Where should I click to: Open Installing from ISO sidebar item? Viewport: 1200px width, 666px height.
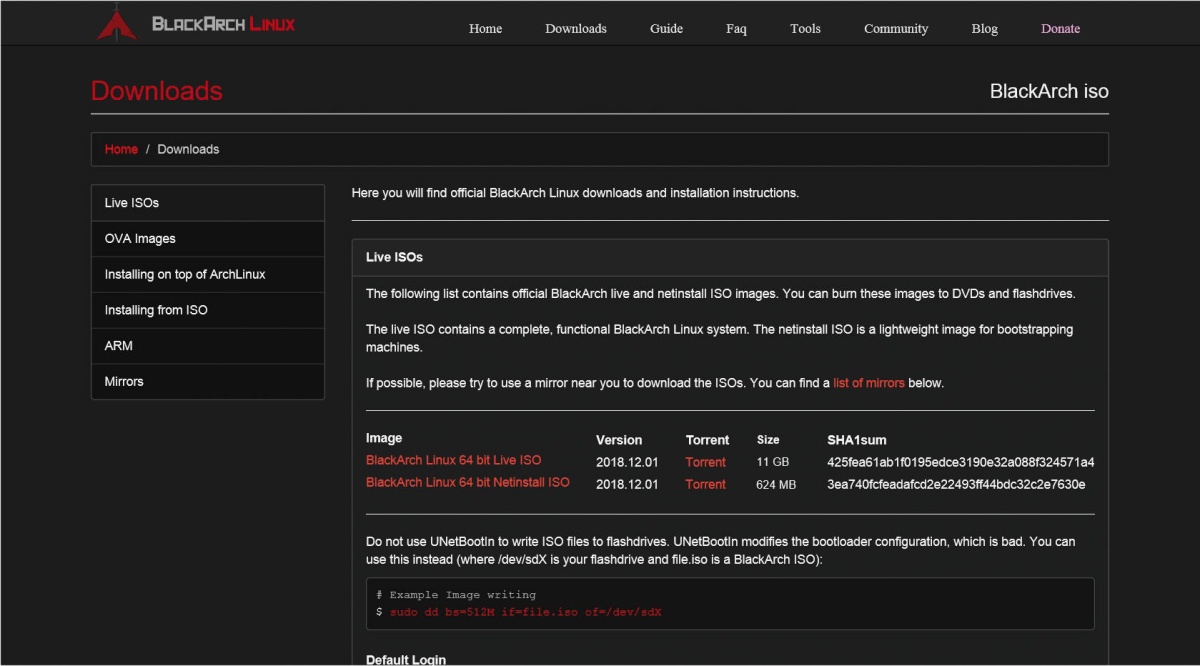[x=208, y=310]
